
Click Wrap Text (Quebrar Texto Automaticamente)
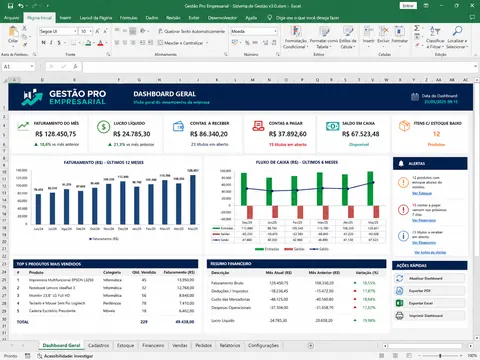click(191, 31)
